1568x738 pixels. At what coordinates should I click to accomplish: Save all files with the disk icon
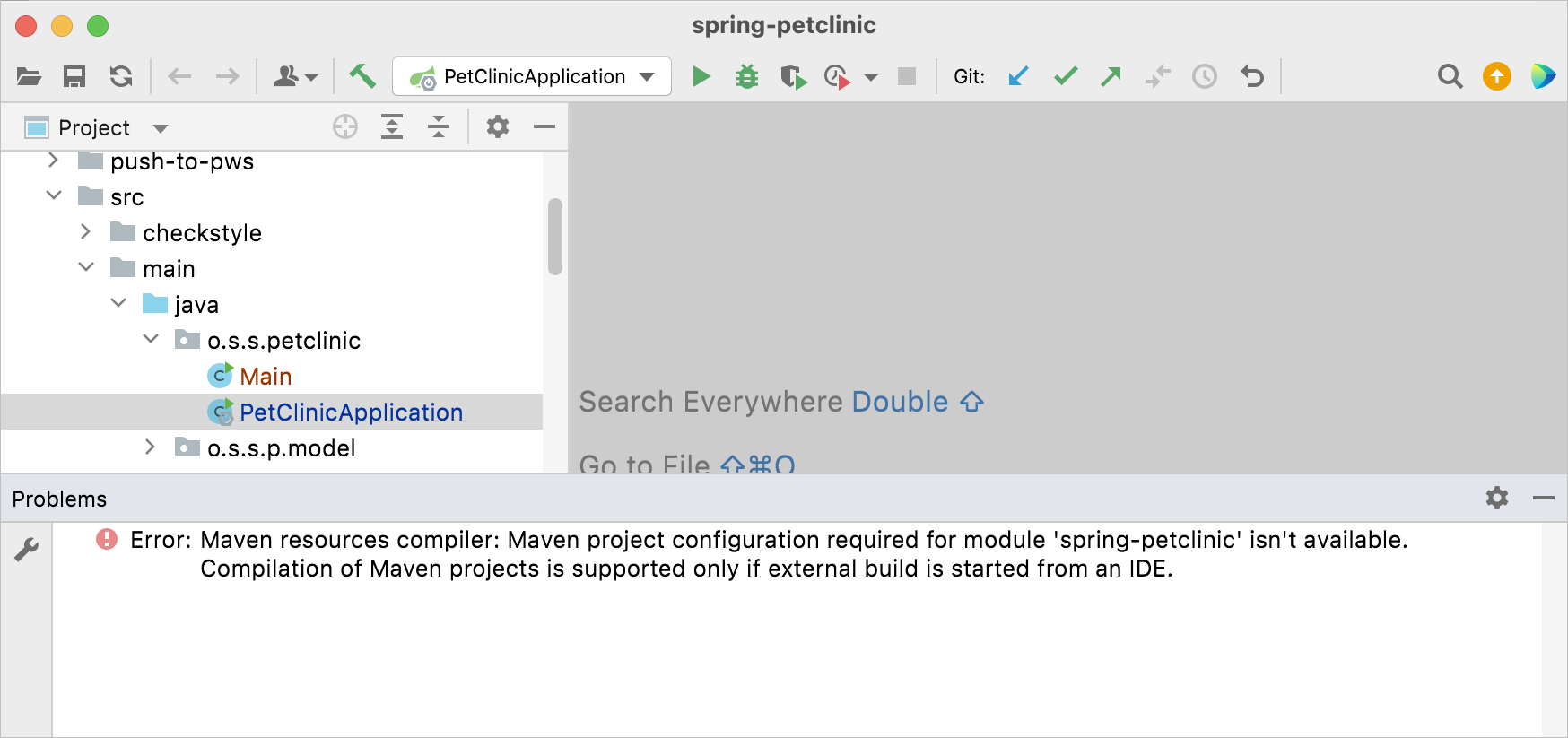click(74, 77)
